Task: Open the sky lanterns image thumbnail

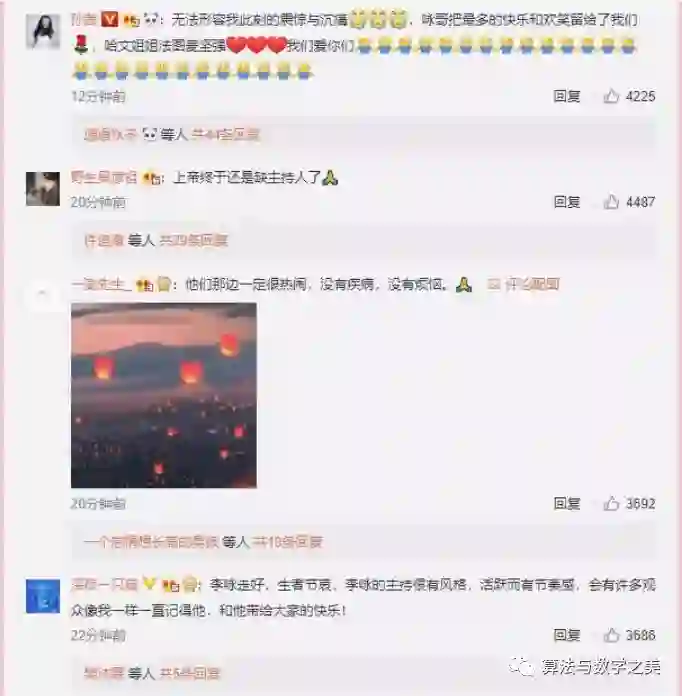Action: 164,395
